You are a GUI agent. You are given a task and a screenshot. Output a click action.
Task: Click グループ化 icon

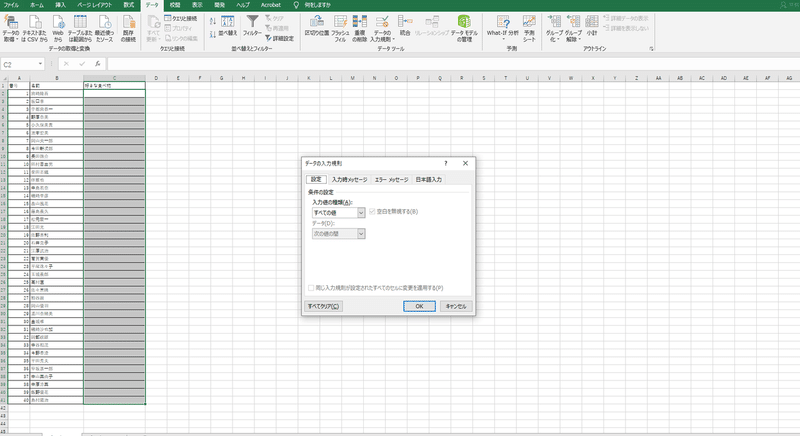[x=554, y=29]
